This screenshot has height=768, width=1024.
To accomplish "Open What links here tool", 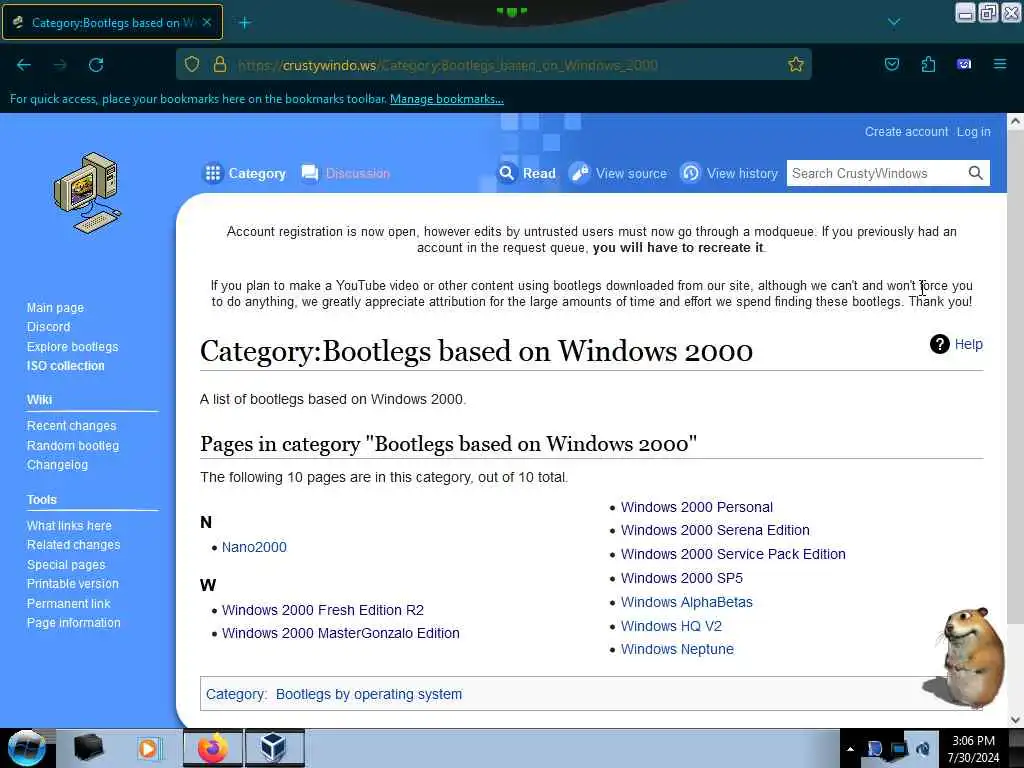I will (69, 526).
